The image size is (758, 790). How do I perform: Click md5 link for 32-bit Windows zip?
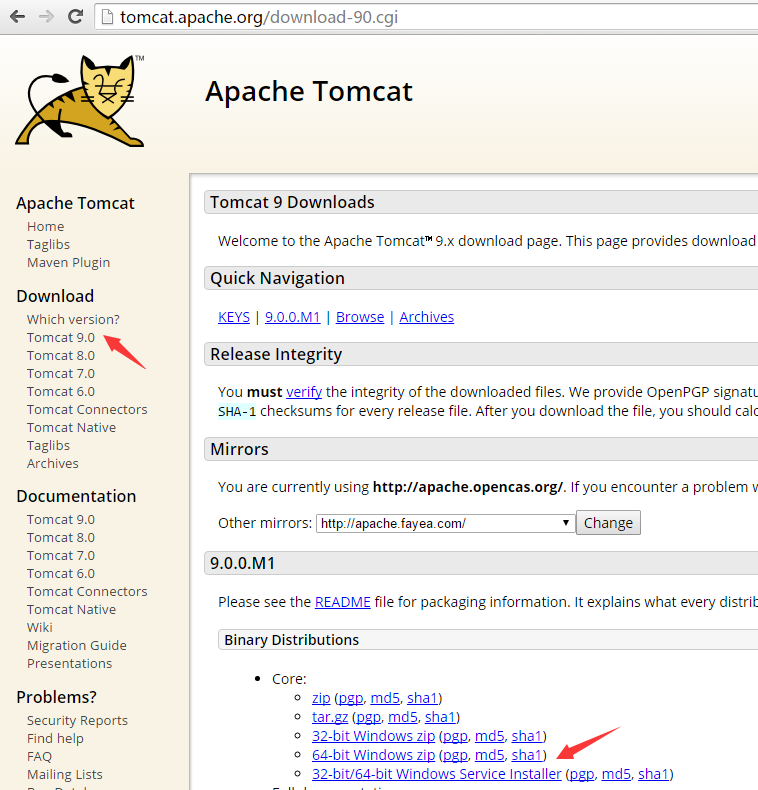tap(489, 736)
